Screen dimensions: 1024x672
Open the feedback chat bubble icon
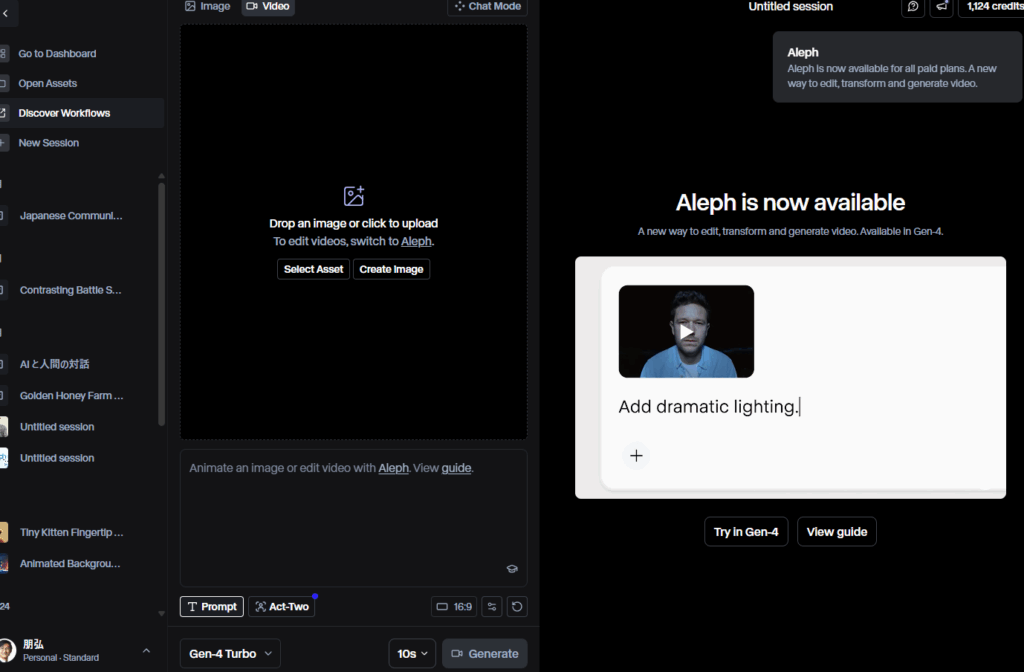coord(913,7)
